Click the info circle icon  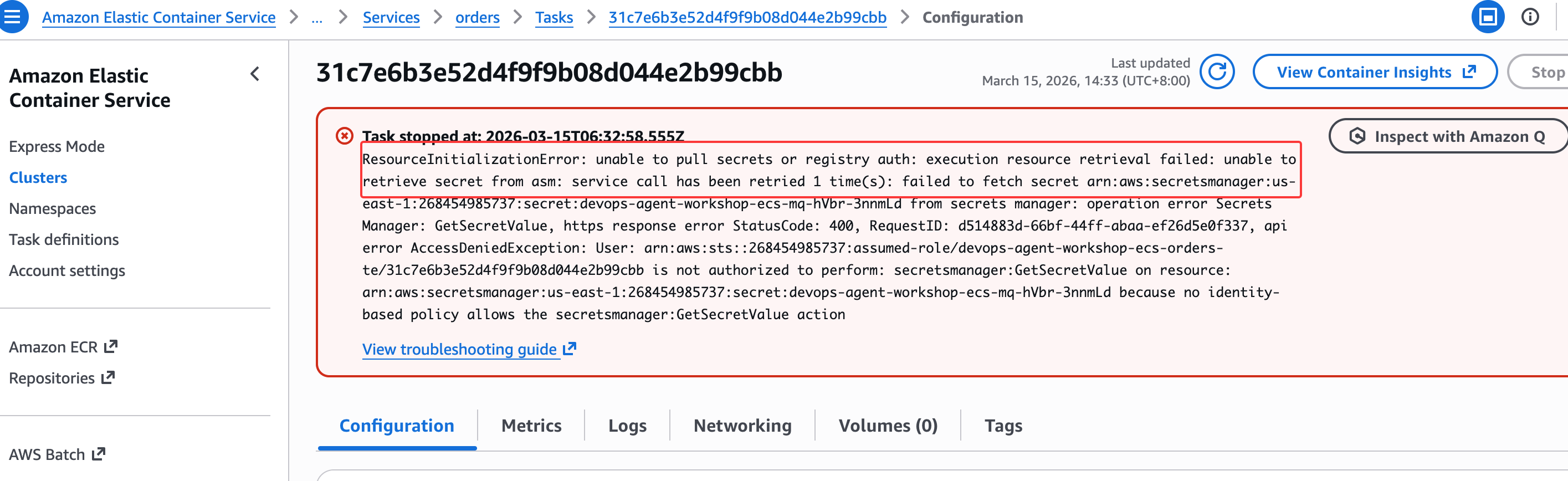point(1530,17)
